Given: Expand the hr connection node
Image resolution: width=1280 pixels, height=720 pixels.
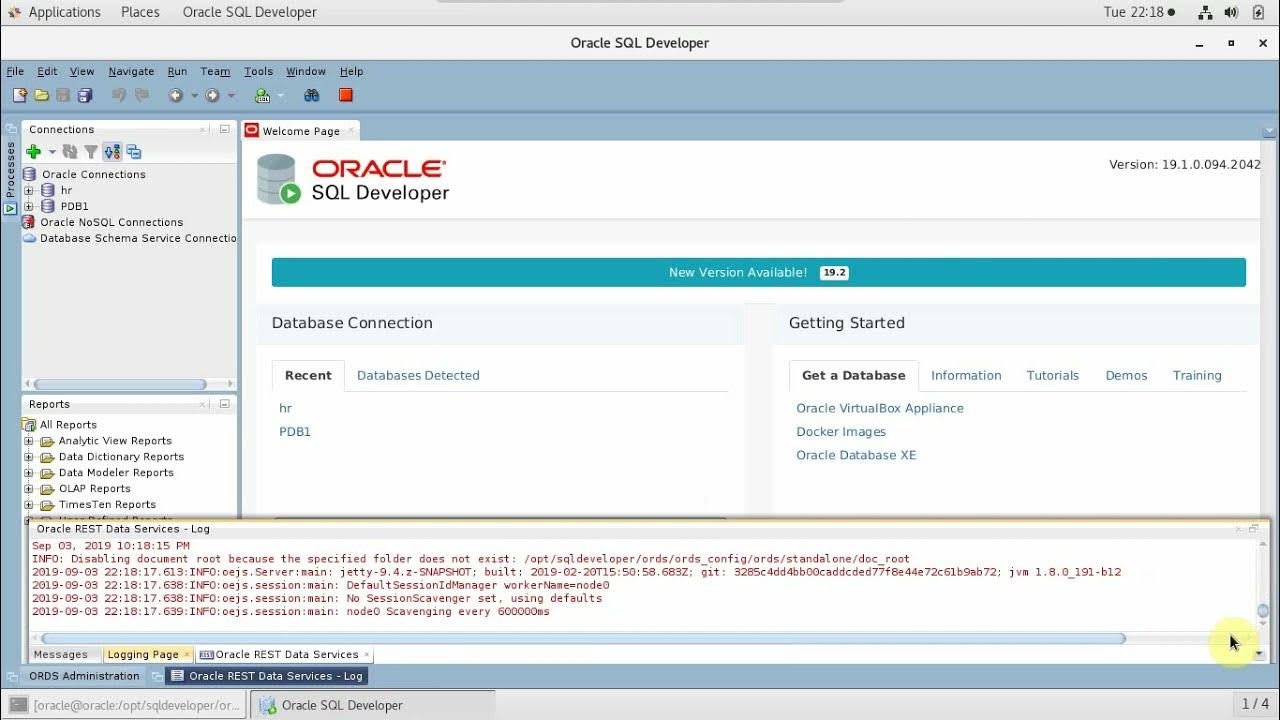Looking at the screenshot, I should (29, 190).
